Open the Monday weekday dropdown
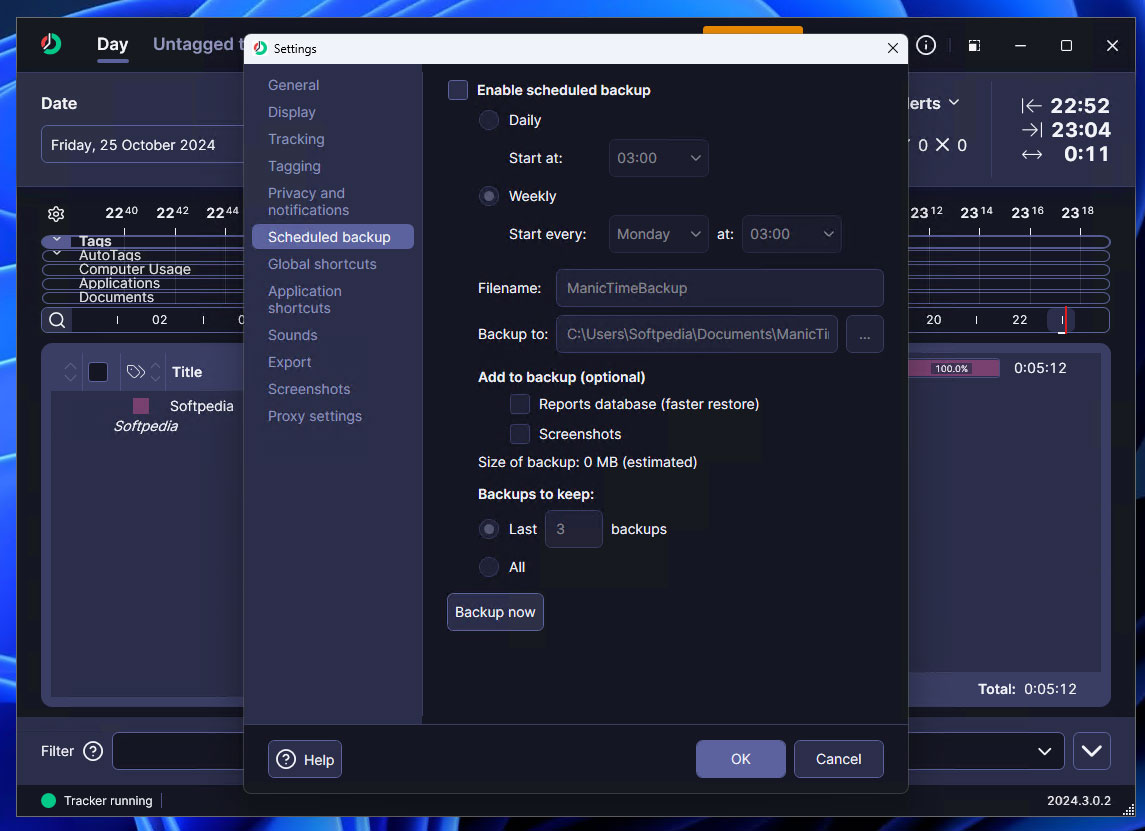1145x831 pixels. click(x=659, y=234)
